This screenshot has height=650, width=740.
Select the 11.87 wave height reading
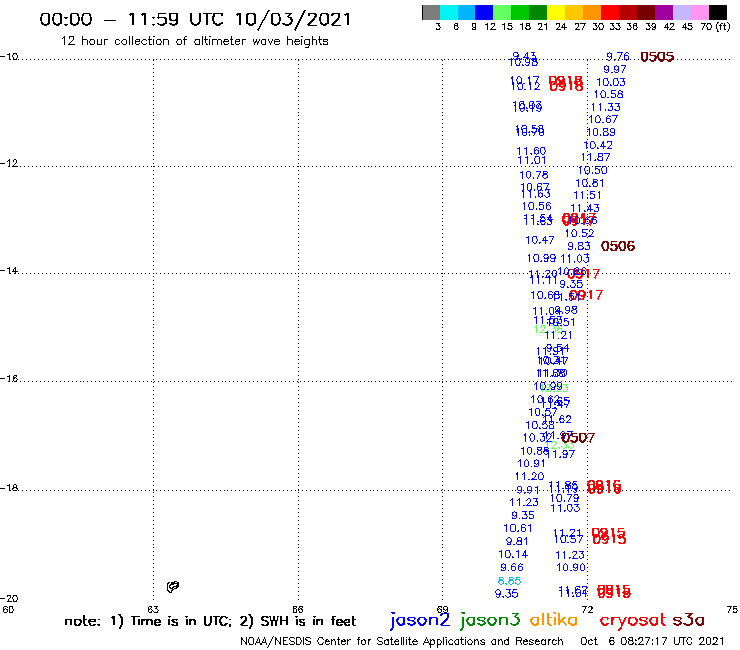click(x=596, y=157)
